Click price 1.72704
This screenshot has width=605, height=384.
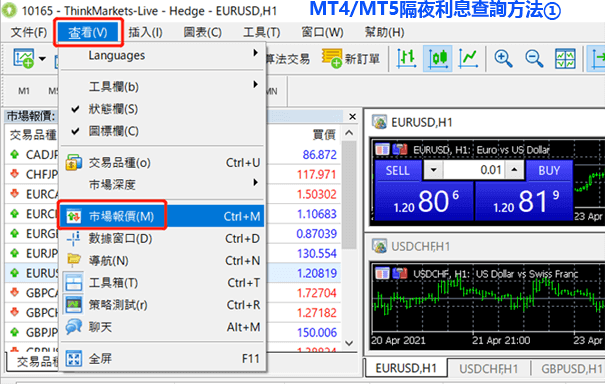coord(316,293)
